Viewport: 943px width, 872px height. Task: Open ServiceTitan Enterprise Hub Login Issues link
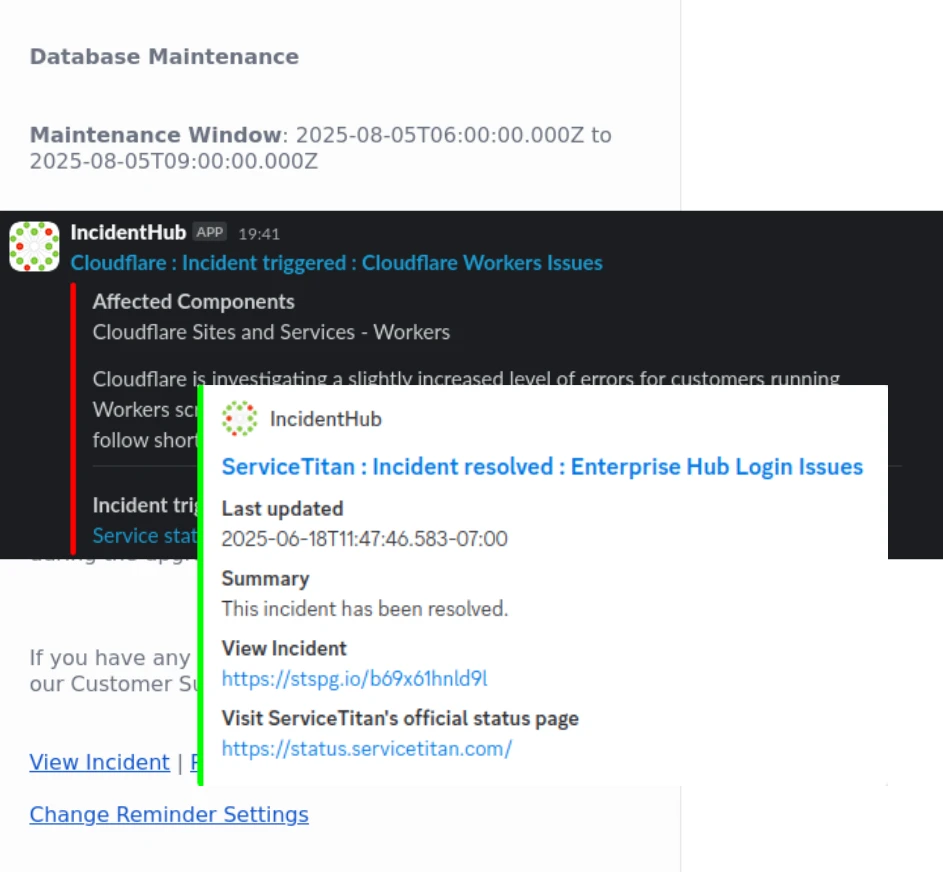point(542,467)
